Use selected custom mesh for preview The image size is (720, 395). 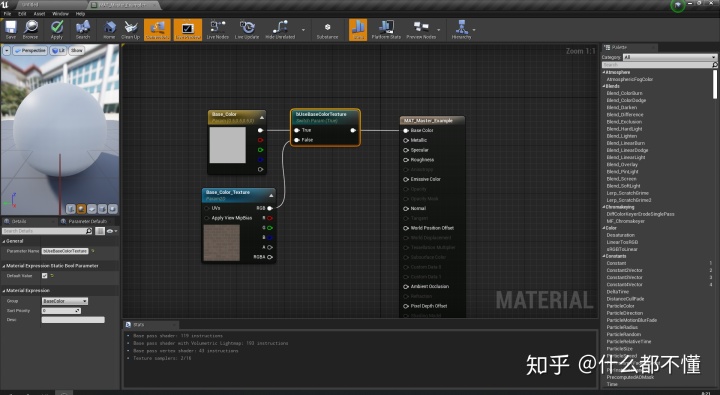coord(112,209)
